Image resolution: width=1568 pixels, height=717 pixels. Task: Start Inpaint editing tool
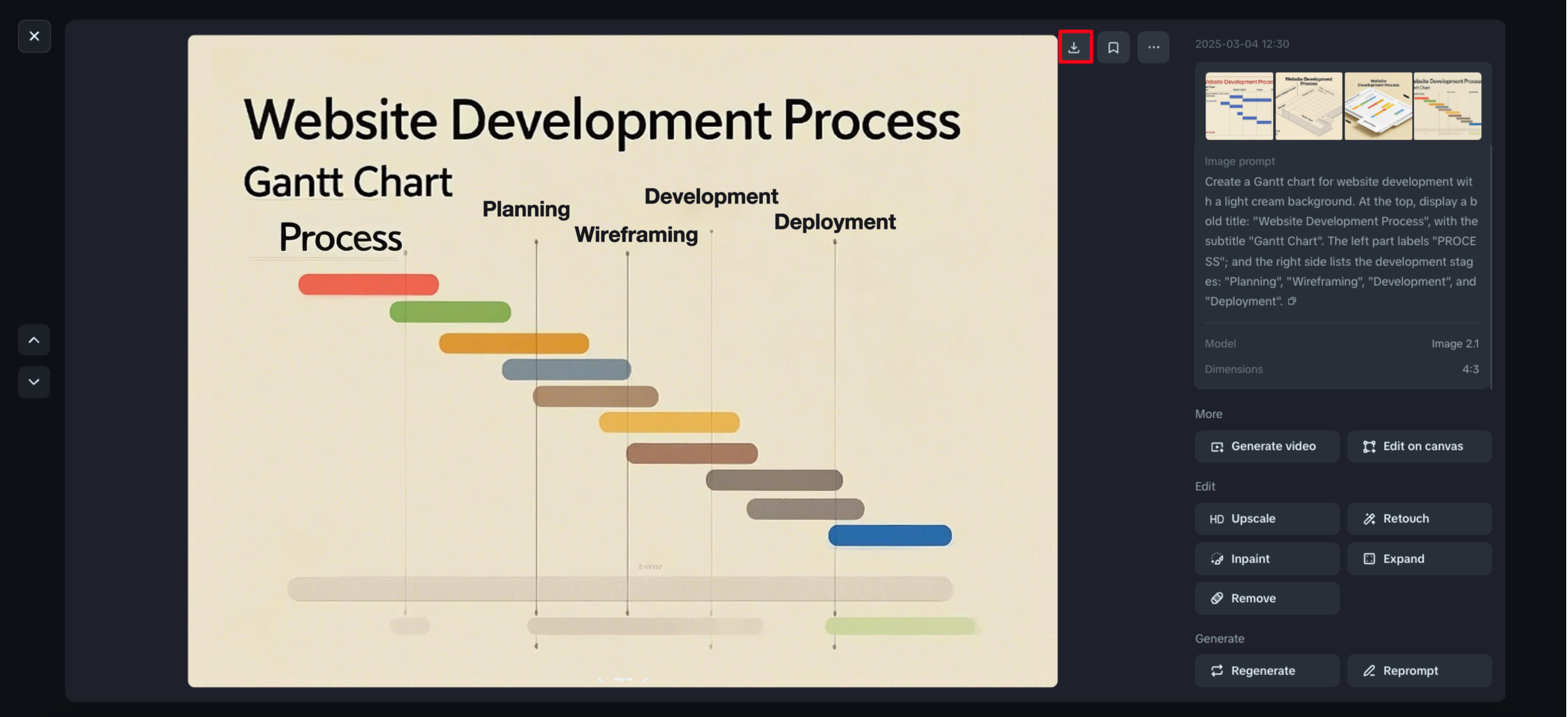(1266, 559)
